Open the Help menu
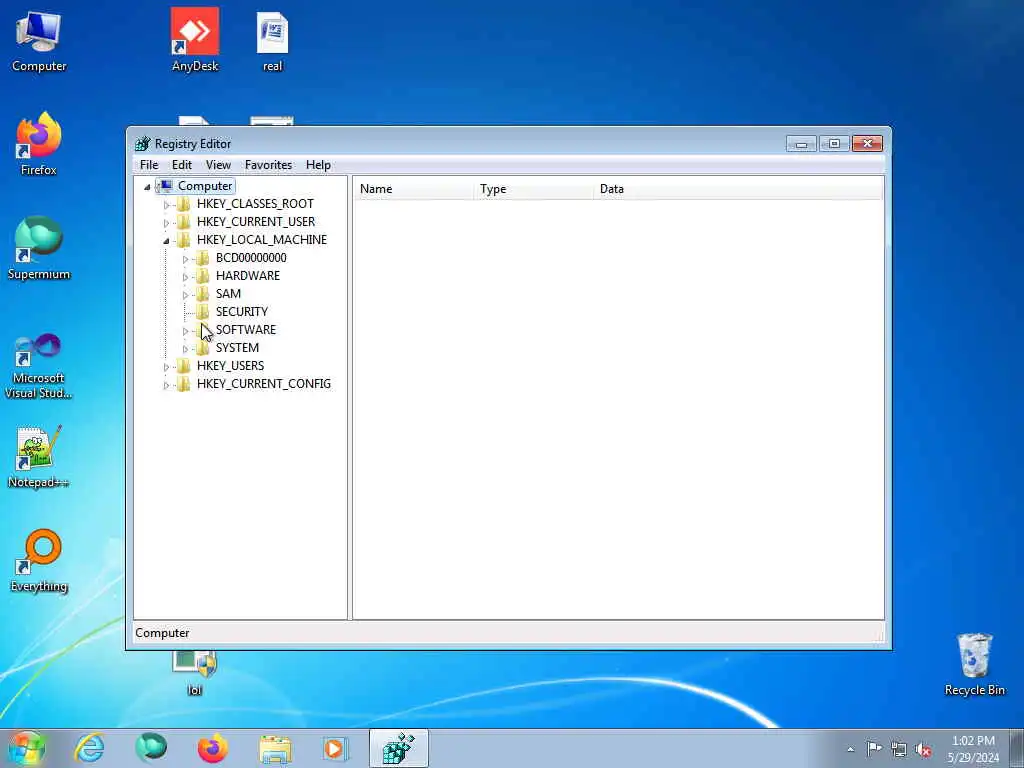The height and width of the screenshot is (768, 1024). pyautogui.click(x=318, y=165)
